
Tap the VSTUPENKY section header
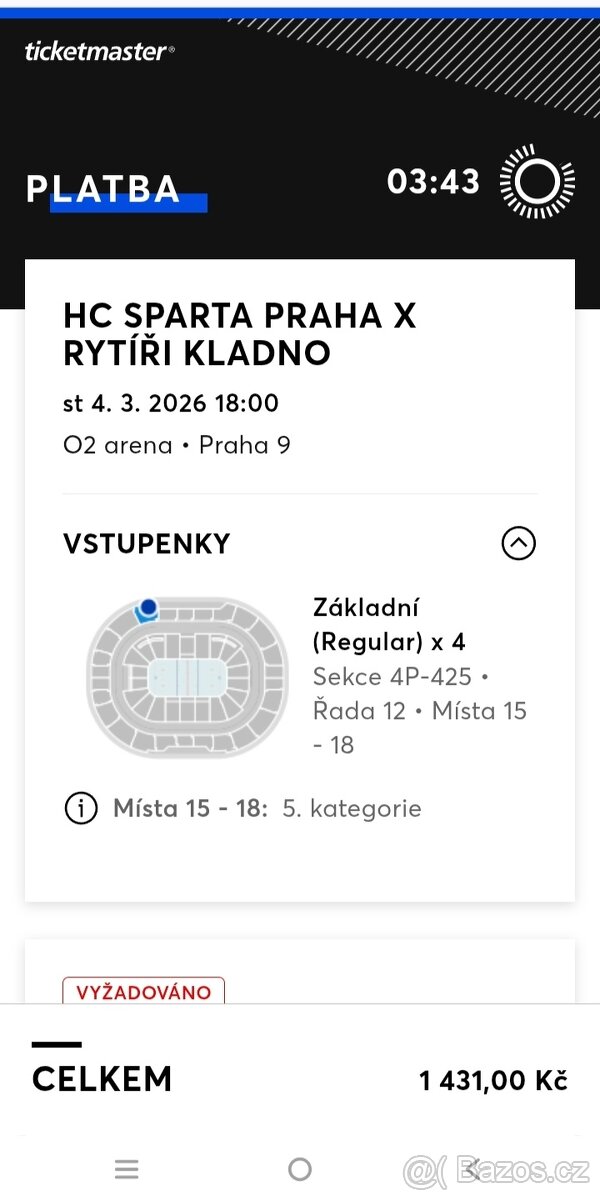point(147,544)
